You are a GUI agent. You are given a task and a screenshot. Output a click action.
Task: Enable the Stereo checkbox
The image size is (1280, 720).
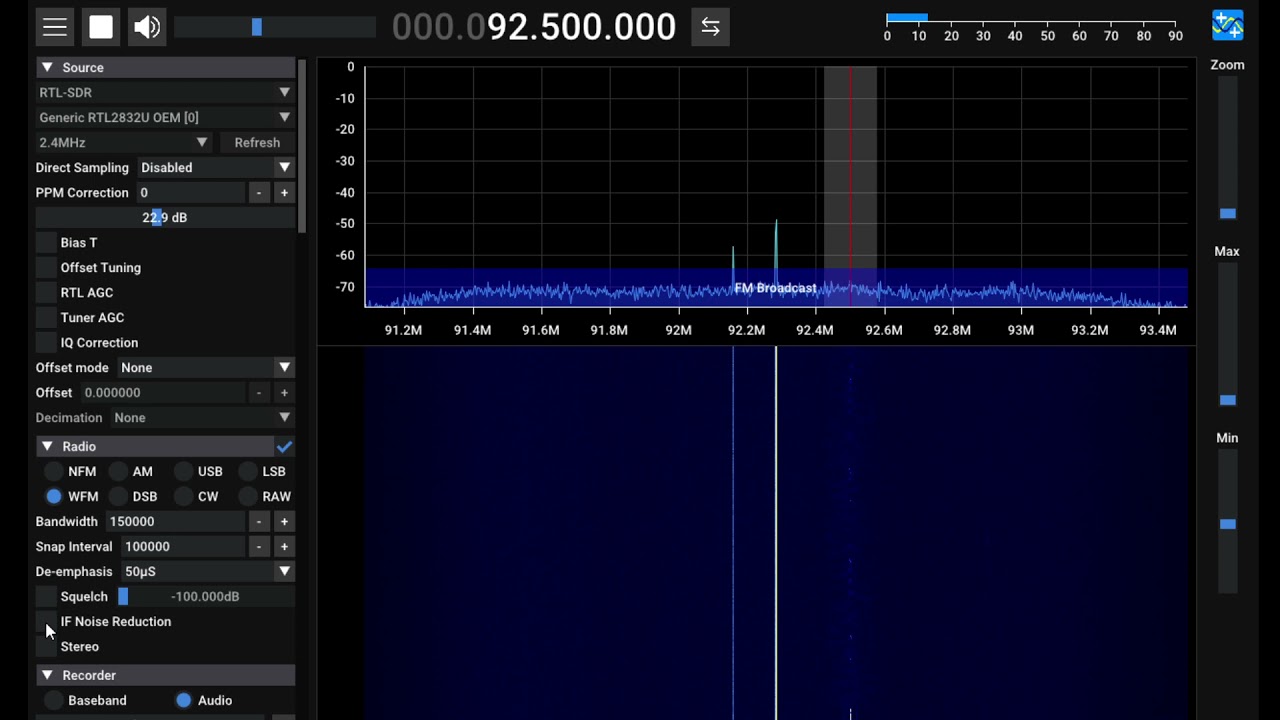pos(46,646)
